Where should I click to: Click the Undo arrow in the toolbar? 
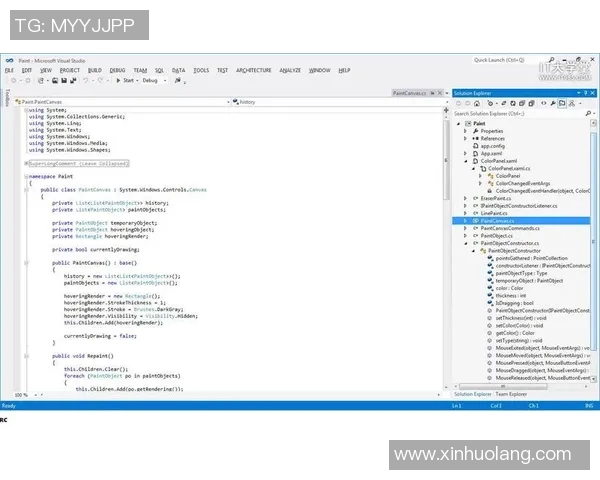(86, 81)
